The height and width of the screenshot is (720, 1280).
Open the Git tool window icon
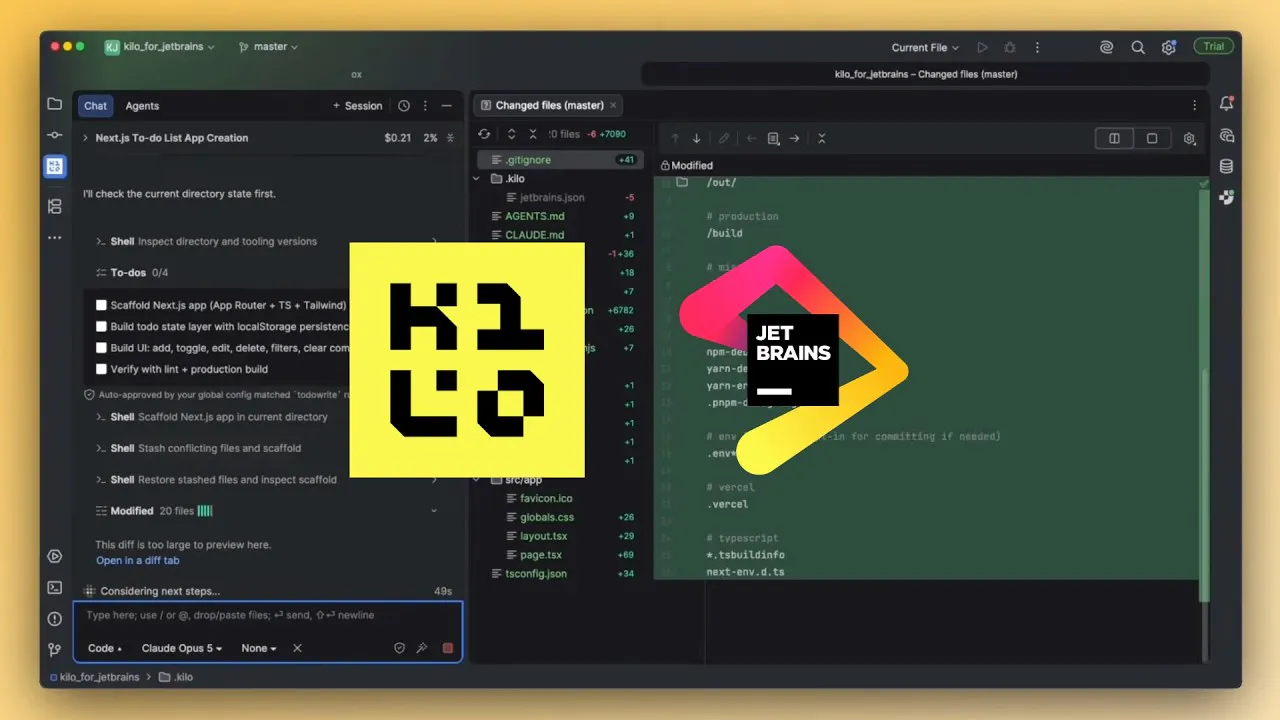(55, 650)
